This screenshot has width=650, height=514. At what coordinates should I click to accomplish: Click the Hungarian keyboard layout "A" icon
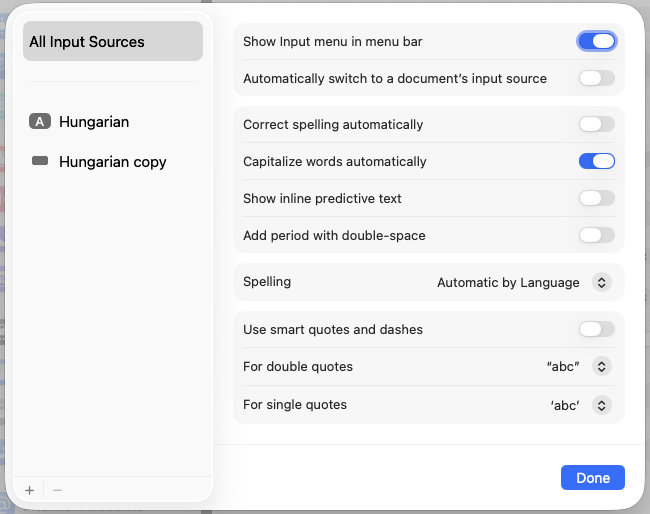point(39,122)
